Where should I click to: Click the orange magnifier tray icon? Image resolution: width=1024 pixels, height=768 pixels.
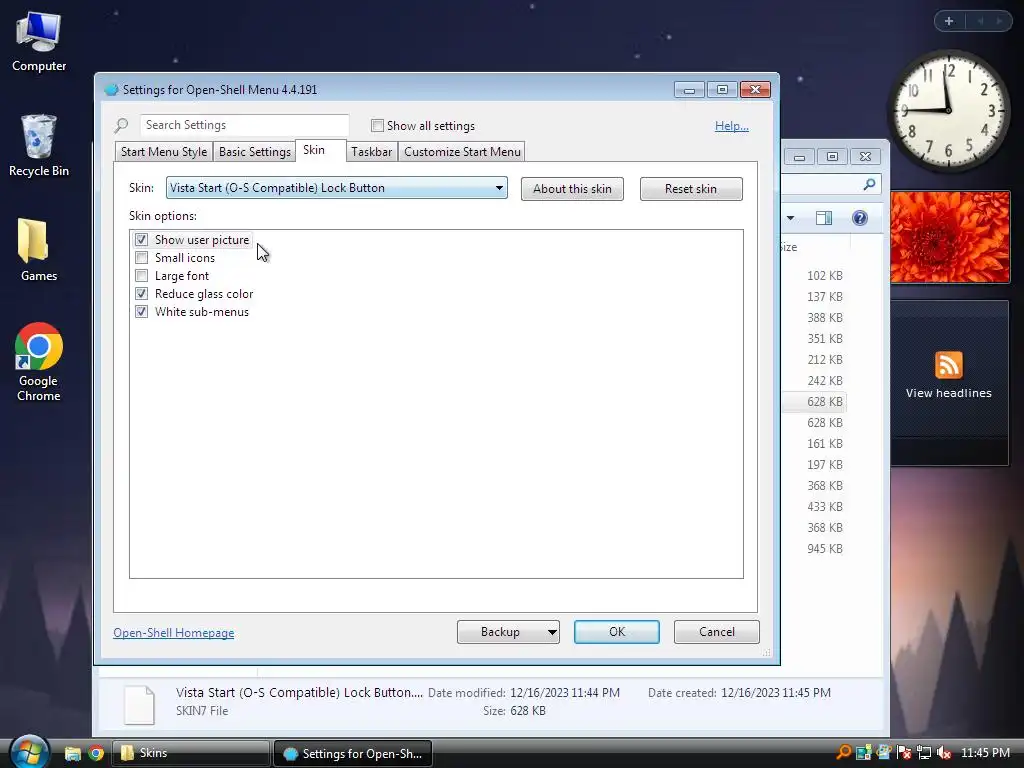pos(843,752)
